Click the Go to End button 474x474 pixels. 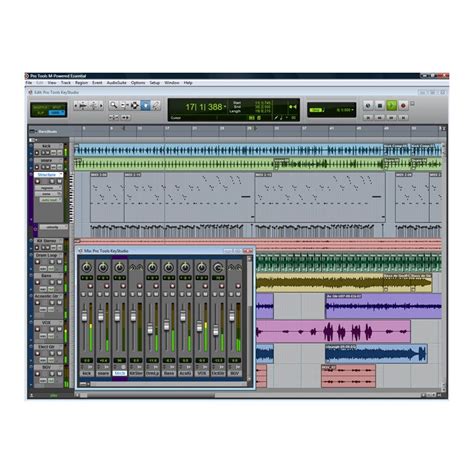click(x=403, y=117)
